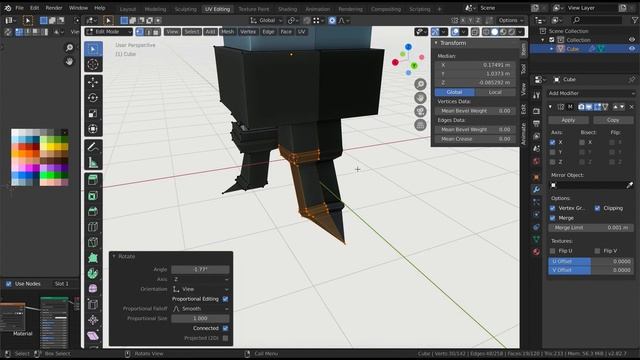Image resolution: width=640 pixels, height=360 pixels.
Task: Switch perspective/orthographic grid gizmo
Action: tap(420, 125)
